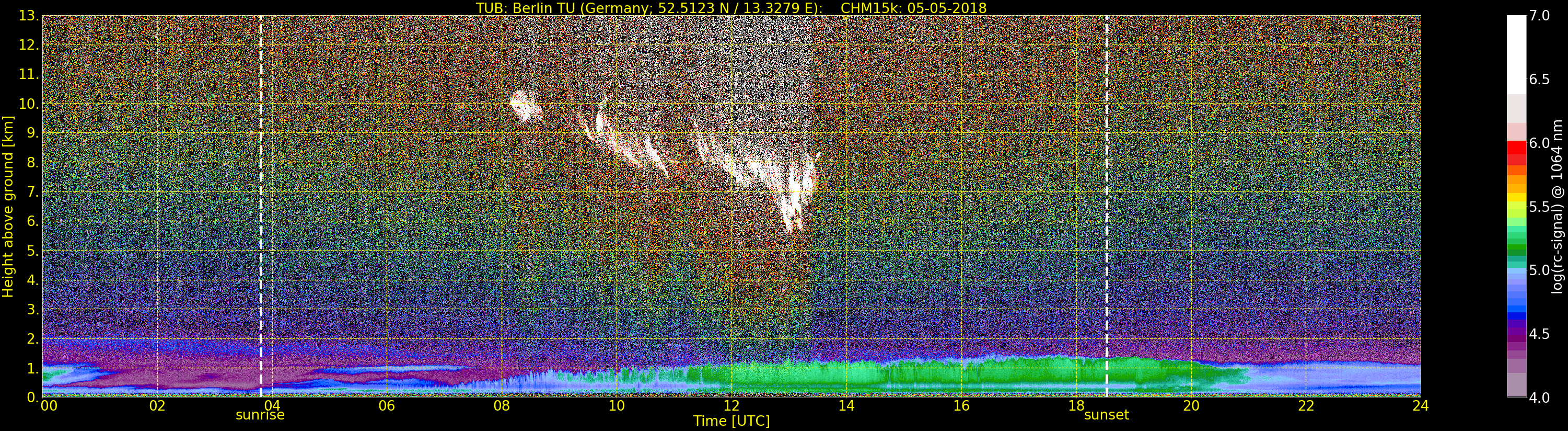Click the height tick label '3.'
This screenshot has height=431, width=1568.
pyautogui.click(x=33, y=309)
